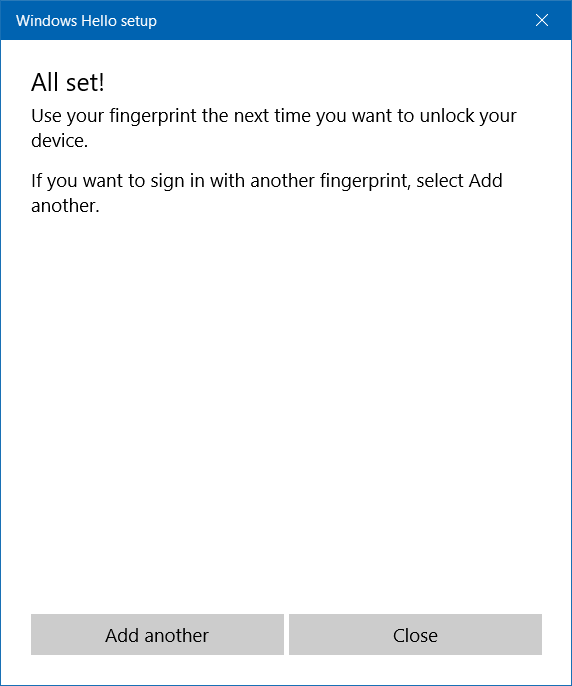This screenshot has height=686, width=572.
Task: Click the 'Use your fingerprint' paragraph
Action: tap(274, 128)
